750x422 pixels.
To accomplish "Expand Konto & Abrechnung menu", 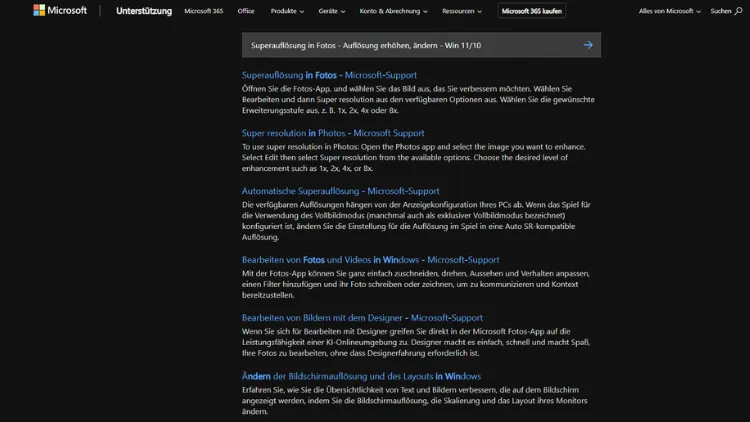I will [x=394, y=11].
